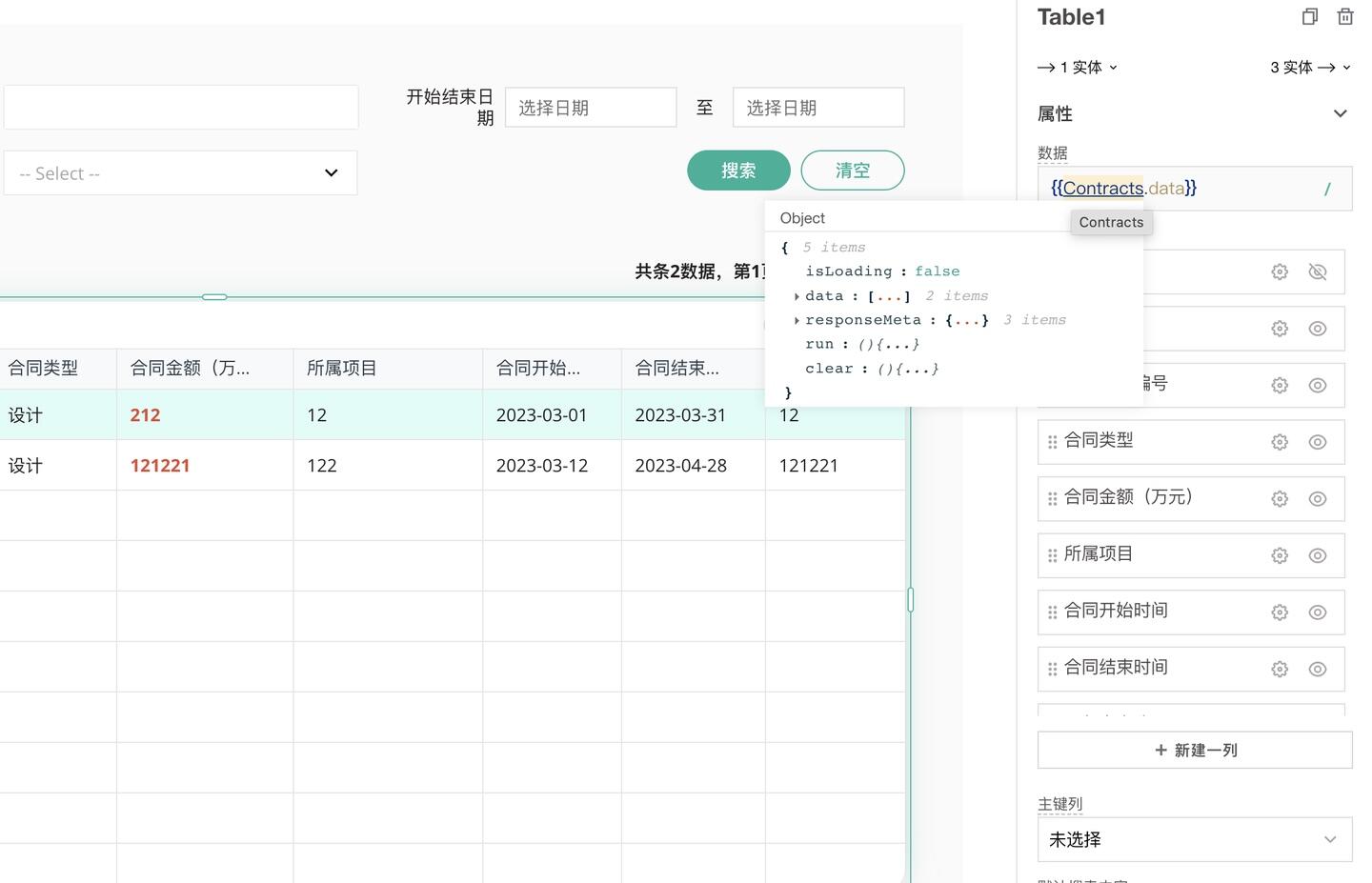
Task: Click the top resize handle of the table
Action: (214, 297)
